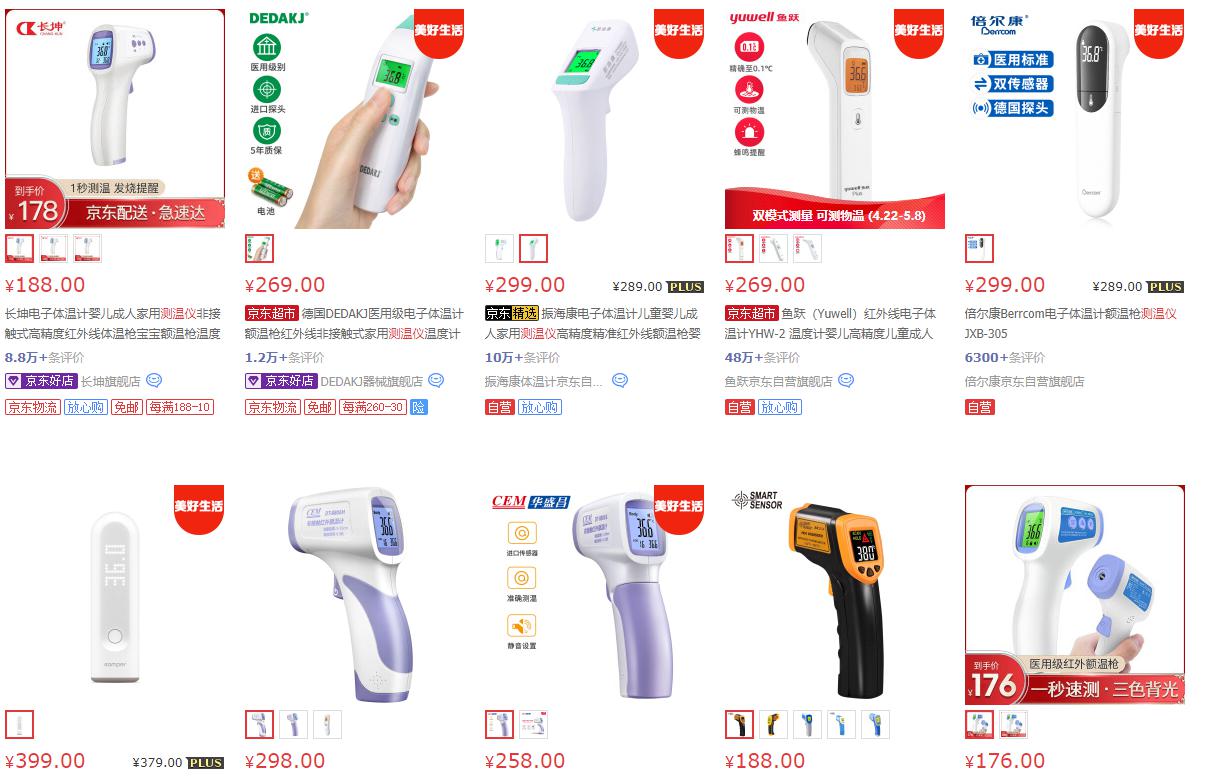
Task: Pick second thumbnail under 176 yuan thermometer
Action: click(1013, 724)
